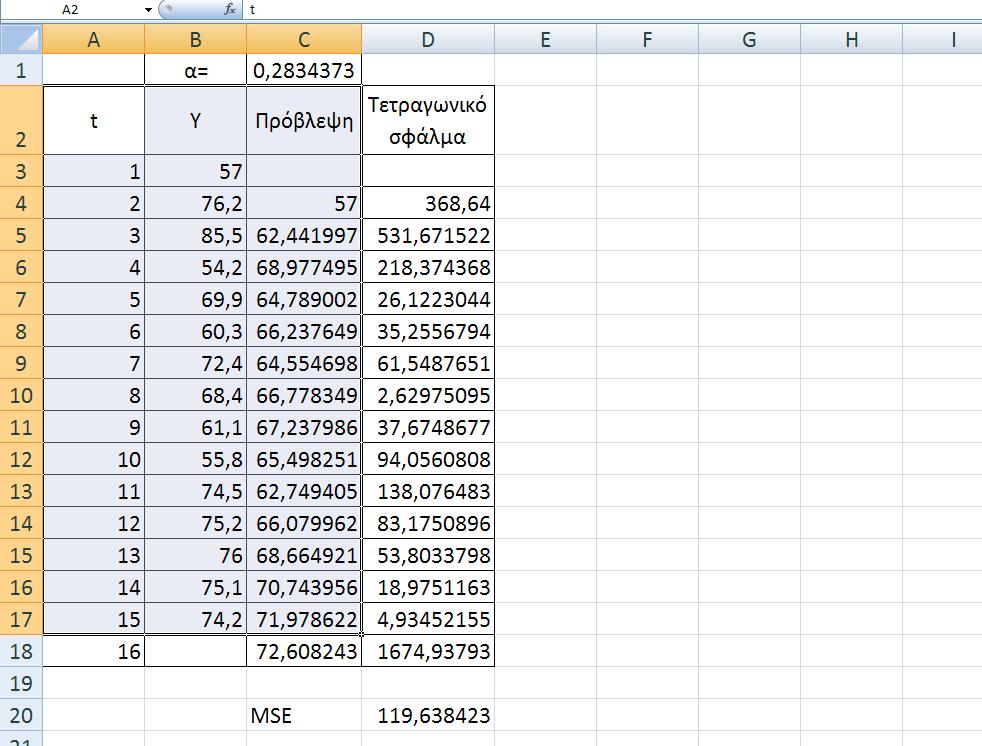The image size is (982, 746).
Task: Click alpha value 0,2834373 cell
Action: [304, 70]
